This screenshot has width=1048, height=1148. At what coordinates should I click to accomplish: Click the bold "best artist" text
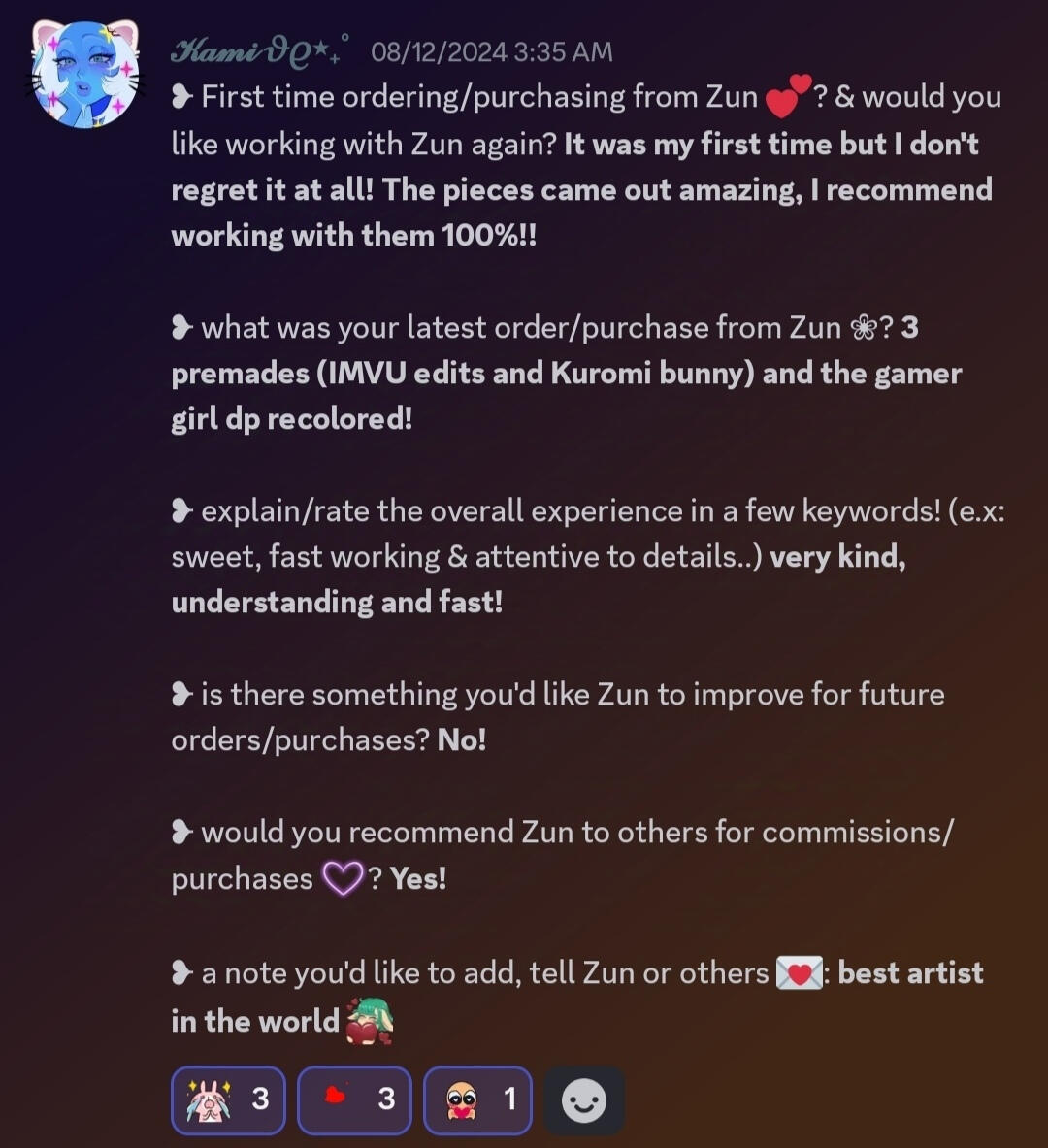(x=910, y=973)
